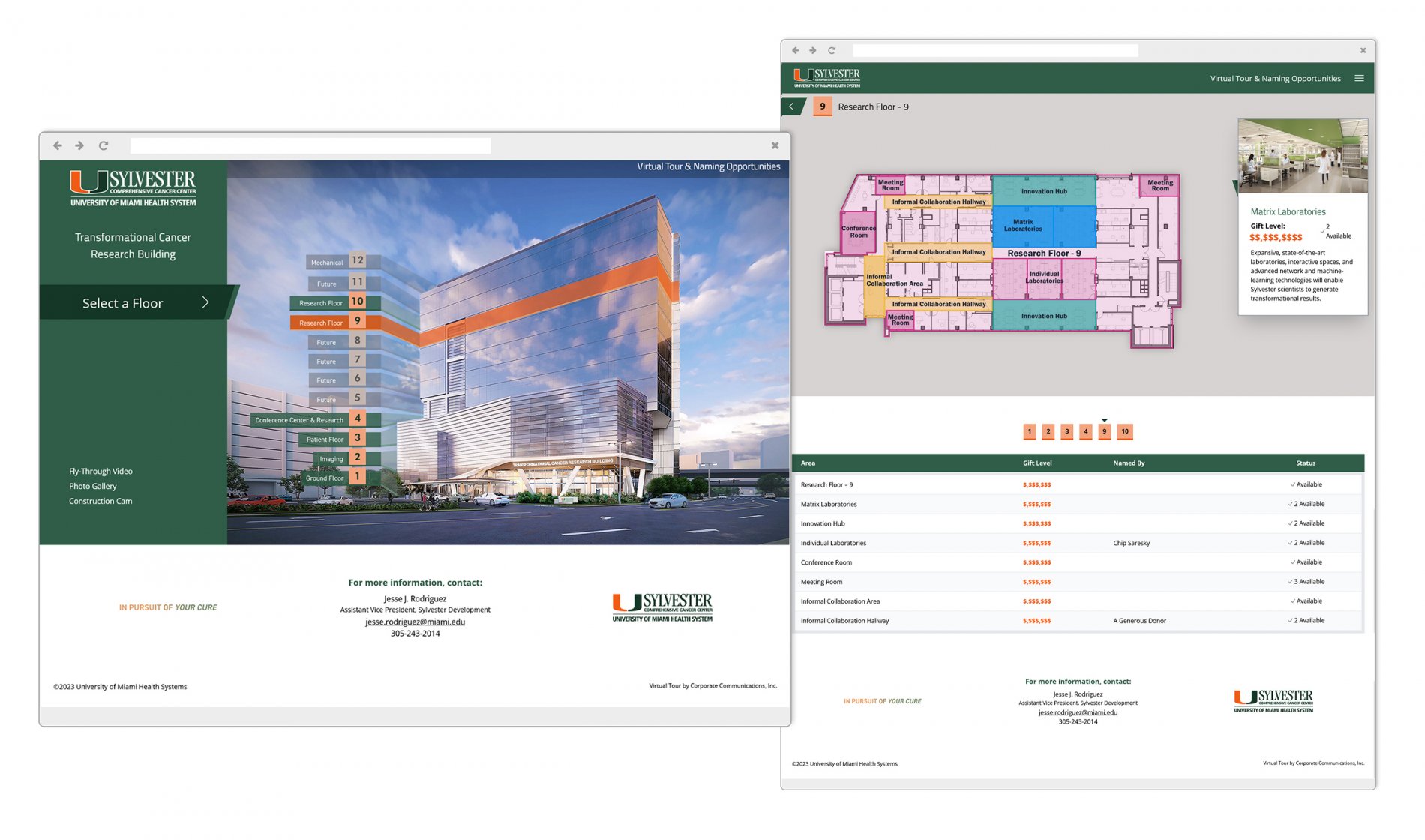Click reload icon in right browser window

832,50
